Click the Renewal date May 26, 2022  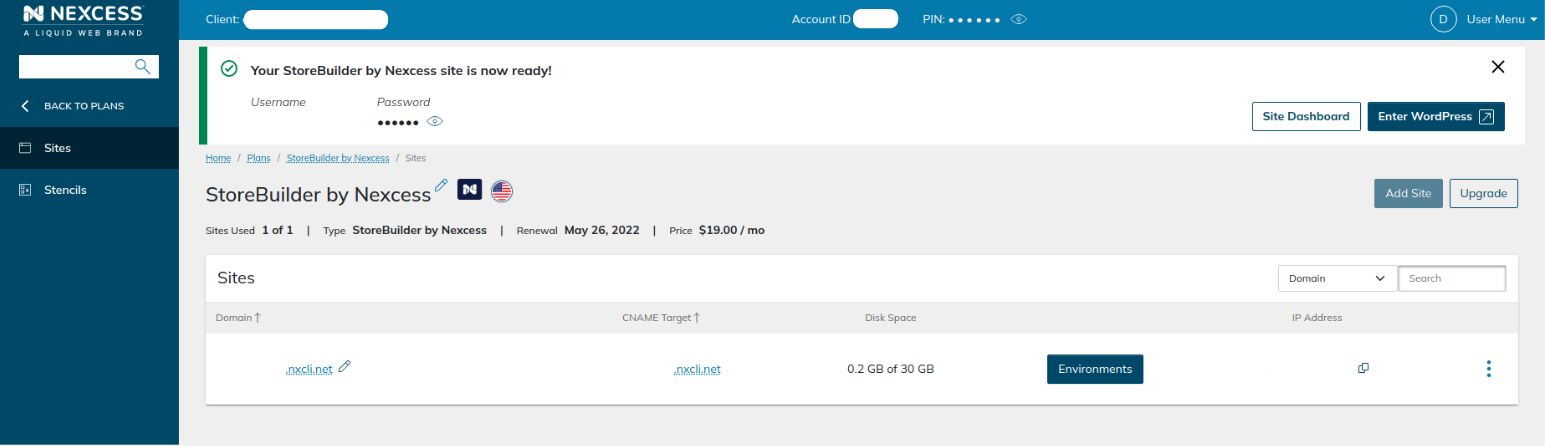coord(603,230)
